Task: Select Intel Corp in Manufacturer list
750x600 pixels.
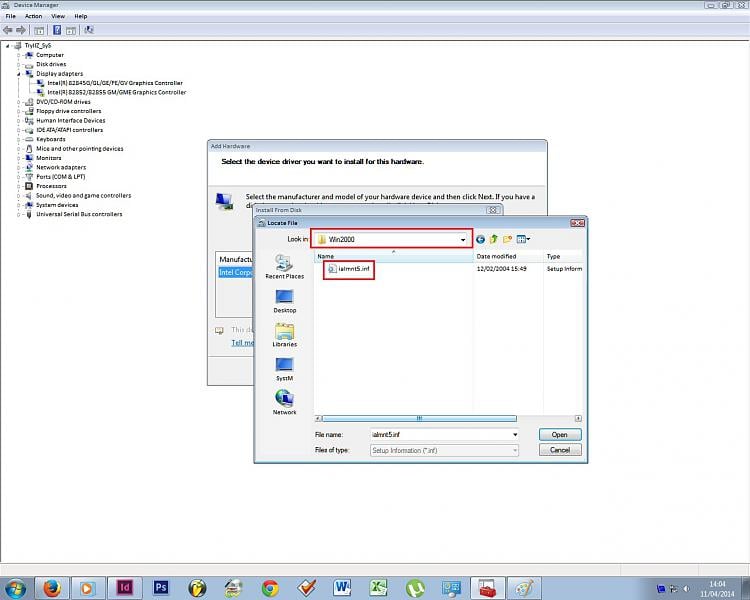Action: point(235,272)
